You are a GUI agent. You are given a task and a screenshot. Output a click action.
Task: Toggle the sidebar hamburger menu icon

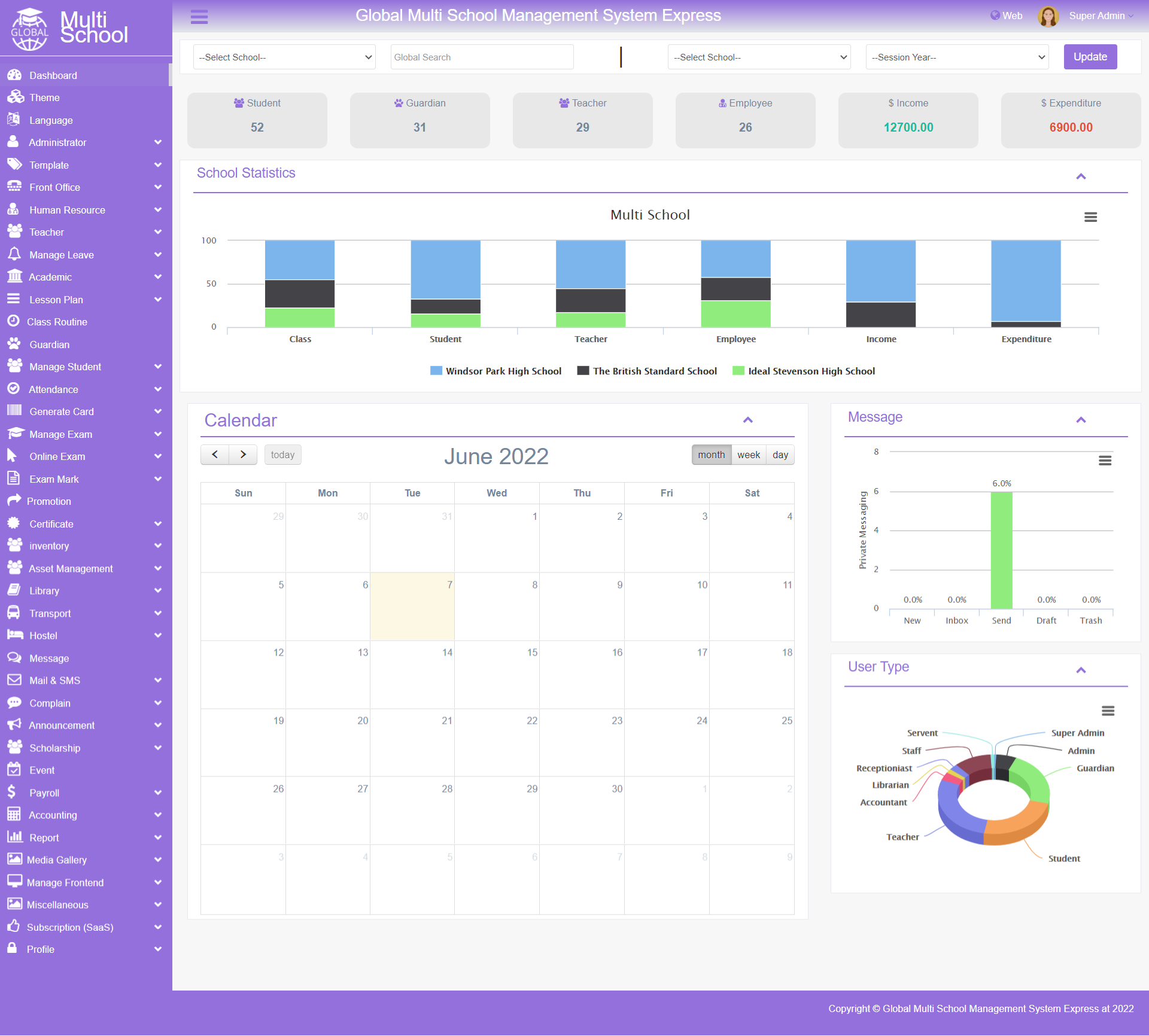199,17
